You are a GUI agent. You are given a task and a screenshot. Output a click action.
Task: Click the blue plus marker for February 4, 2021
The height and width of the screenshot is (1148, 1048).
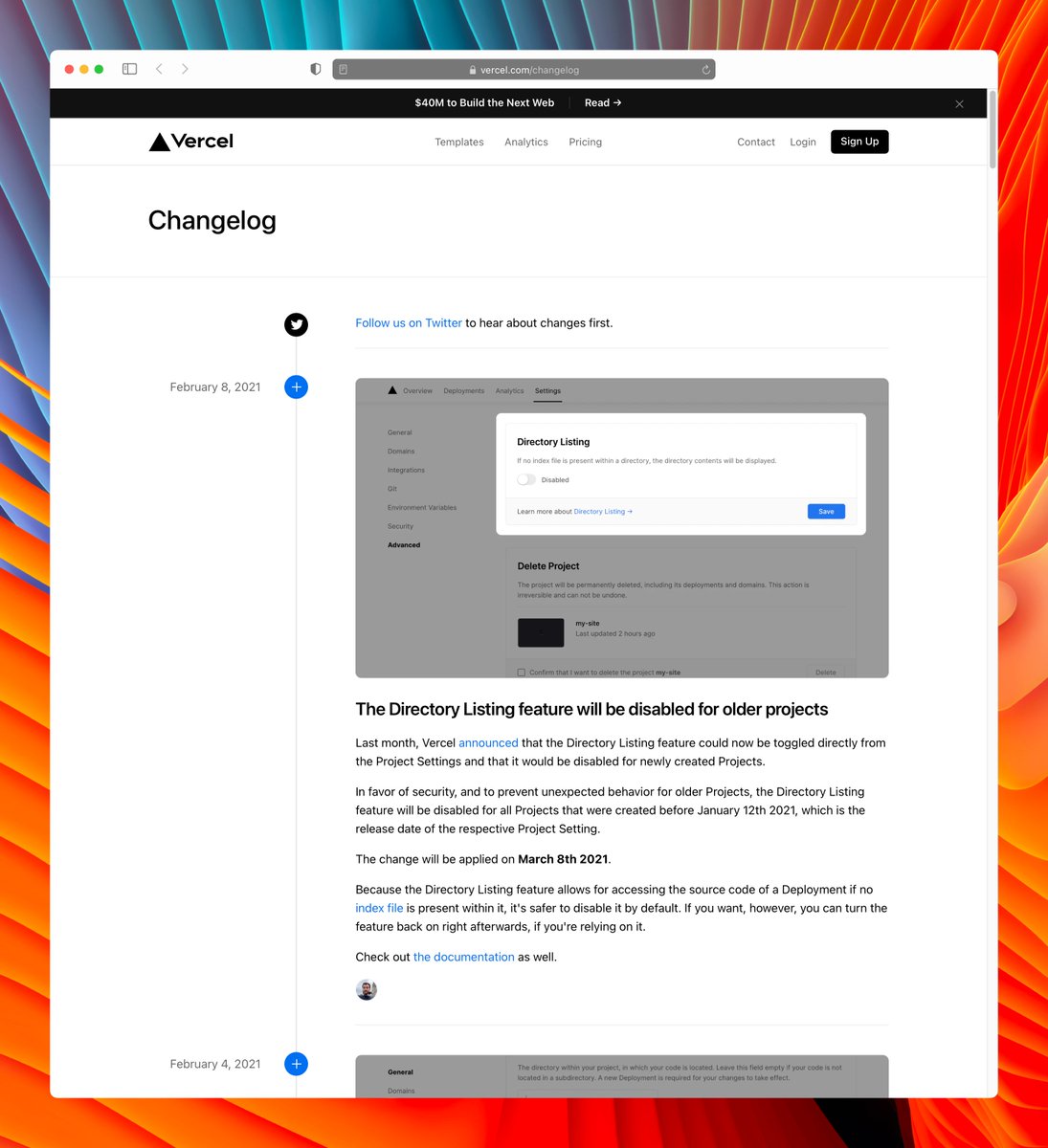tap(297, 1064)
